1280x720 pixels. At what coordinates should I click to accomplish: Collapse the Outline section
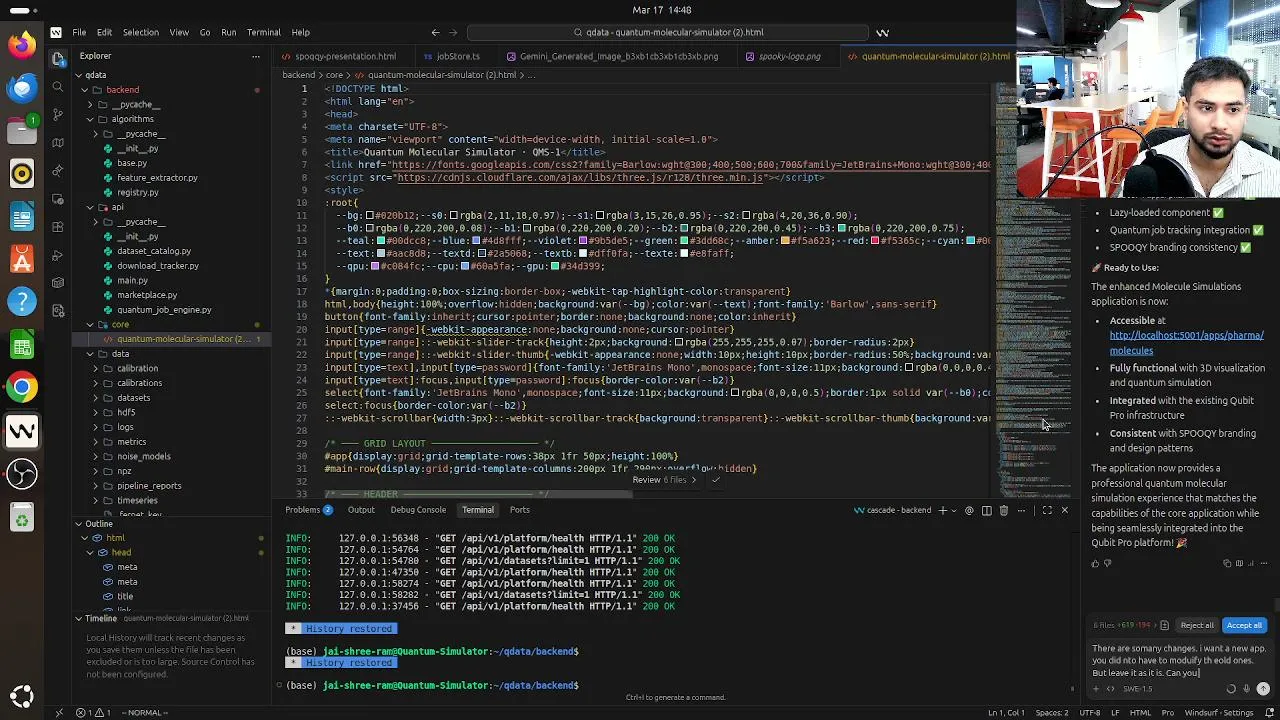tap(78, 523)
